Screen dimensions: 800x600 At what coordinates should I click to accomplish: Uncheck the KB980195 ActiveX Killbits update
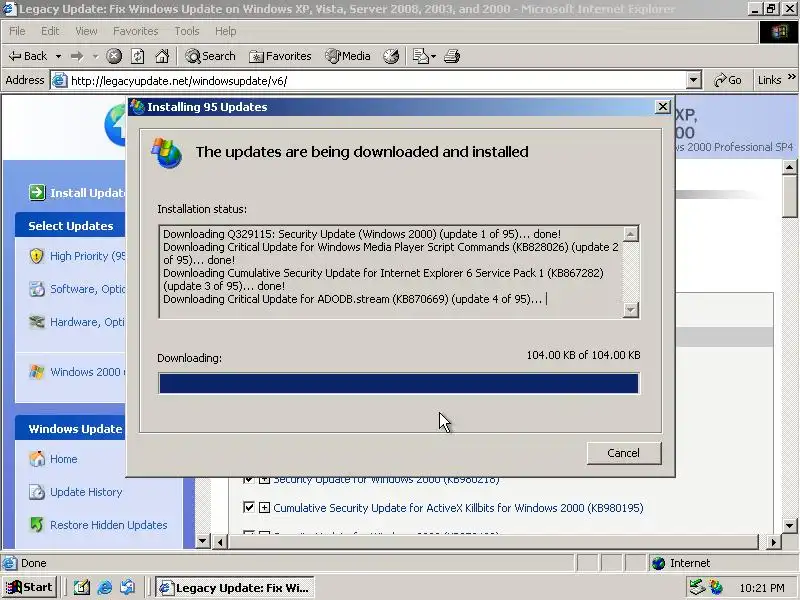[x=248, y=507]
